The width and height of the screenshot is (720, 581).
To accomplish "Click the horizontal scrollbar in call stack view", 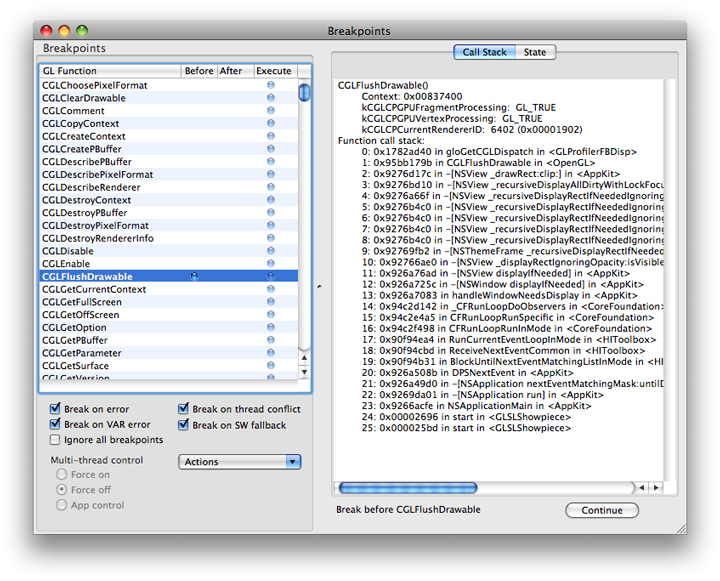I will tap(480, 488).
